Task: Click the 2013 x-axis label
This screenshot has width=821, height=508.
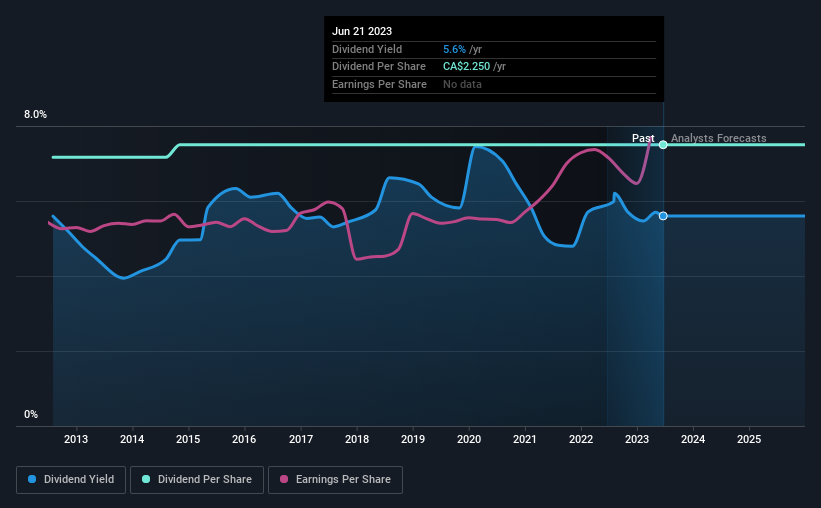Action: coord(76,439)
